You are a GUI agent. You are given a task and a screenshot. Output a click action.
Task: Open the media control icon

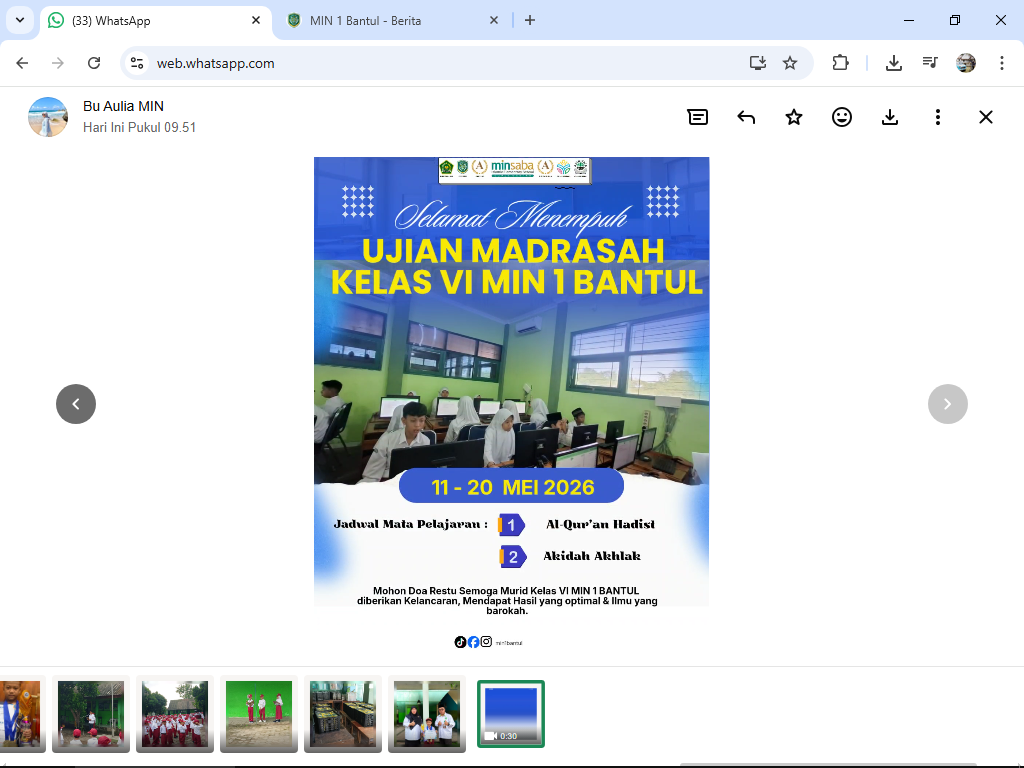(x=930, y=63)
